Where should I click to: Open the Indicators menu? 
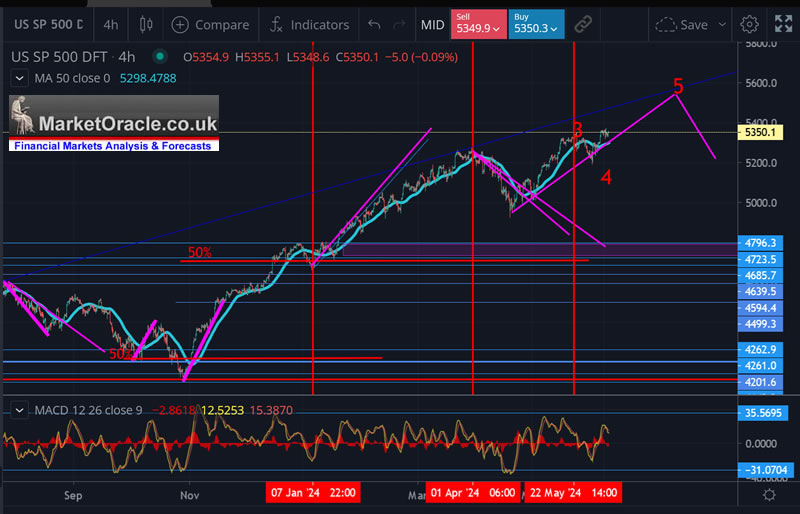click(309, 25)
